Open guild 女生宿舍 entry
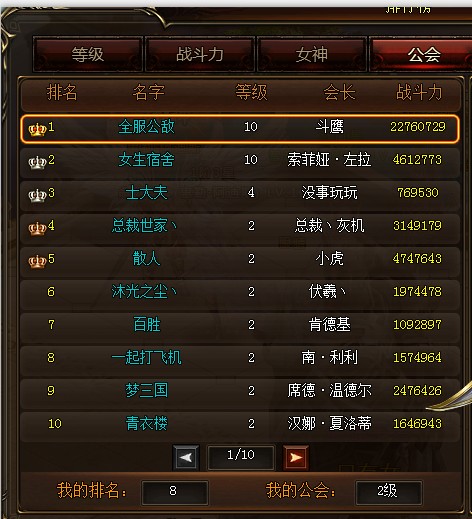 point(146,160)
